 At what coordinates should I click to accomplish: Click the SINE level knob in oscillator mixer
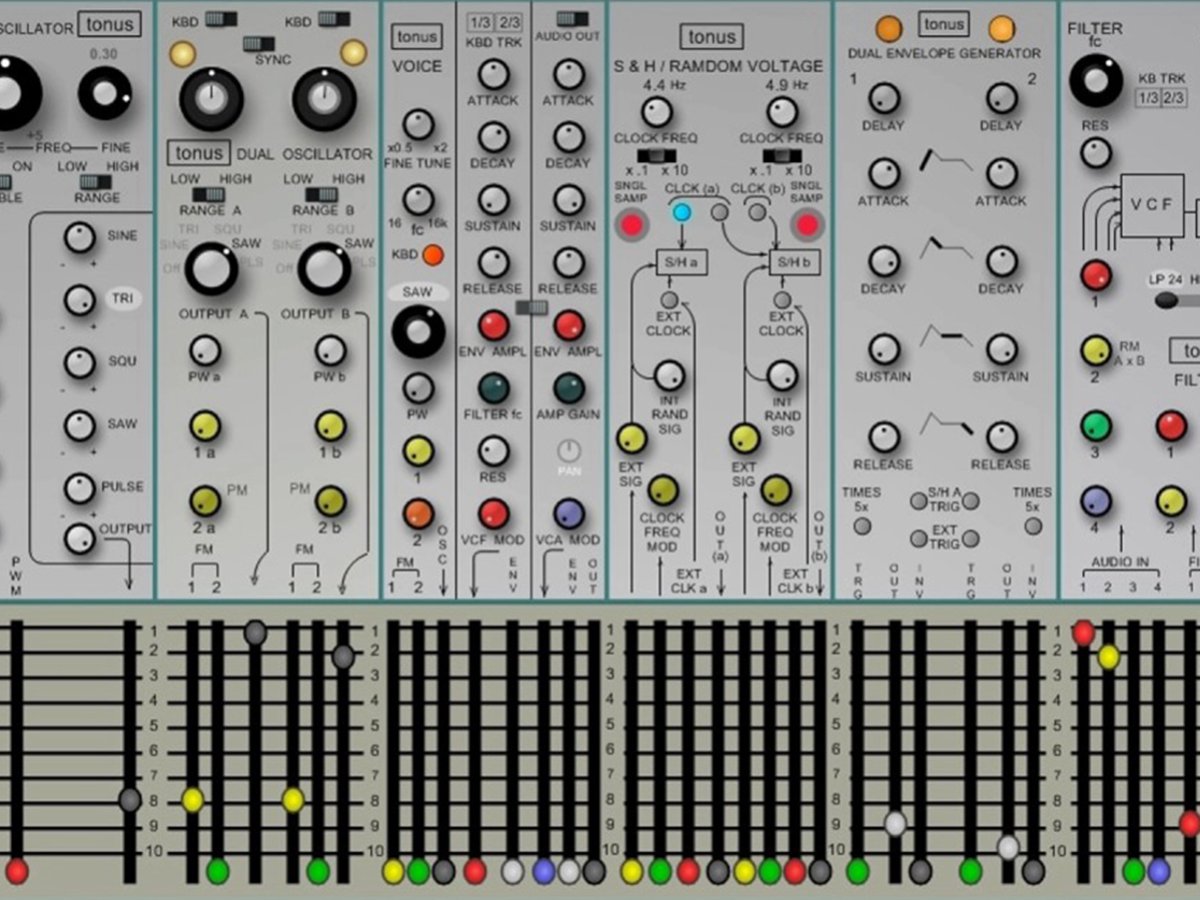(79, 238)
